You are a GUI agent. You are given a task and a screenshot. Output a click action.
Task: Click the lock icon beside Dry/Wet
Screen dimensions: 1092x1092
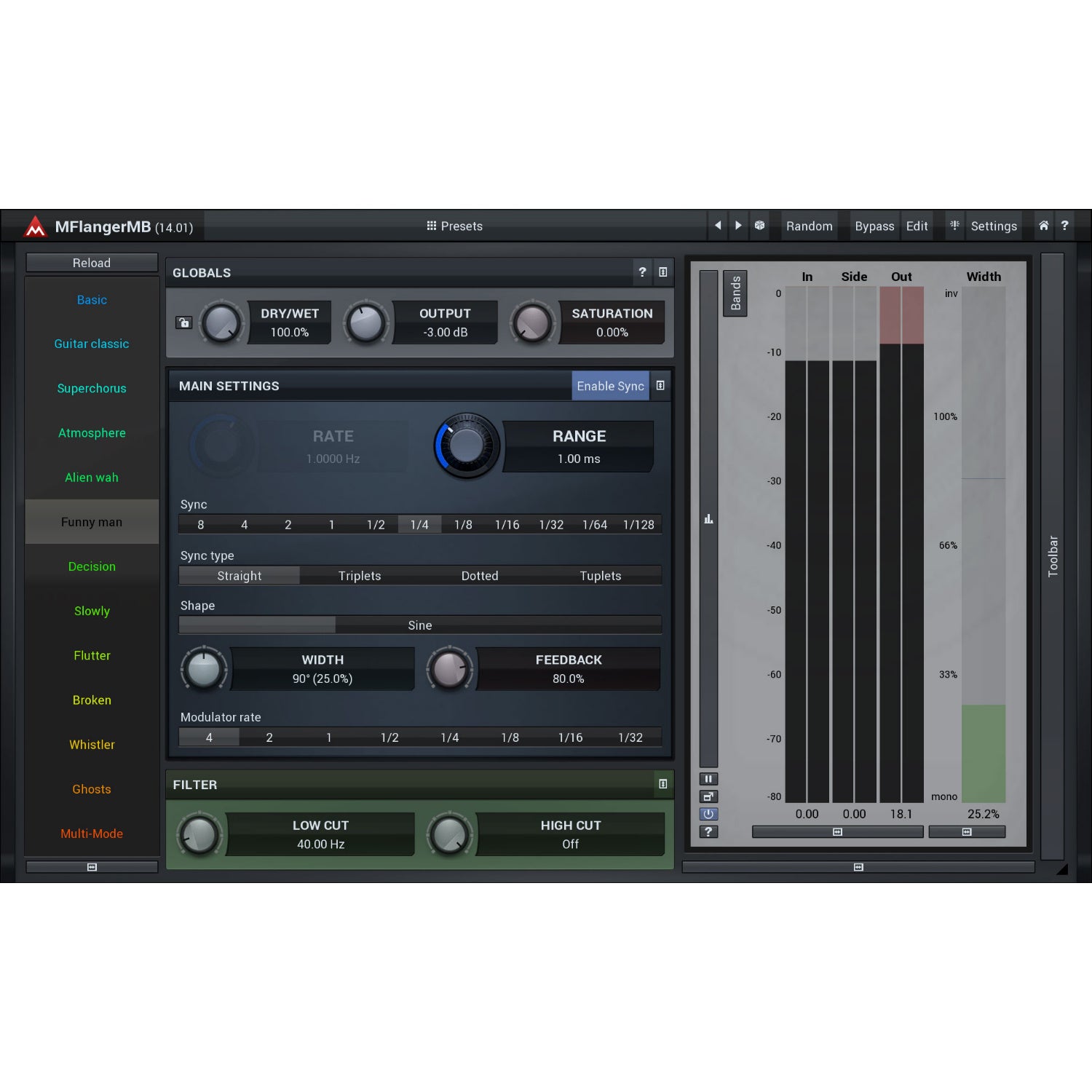pos(184,323)
